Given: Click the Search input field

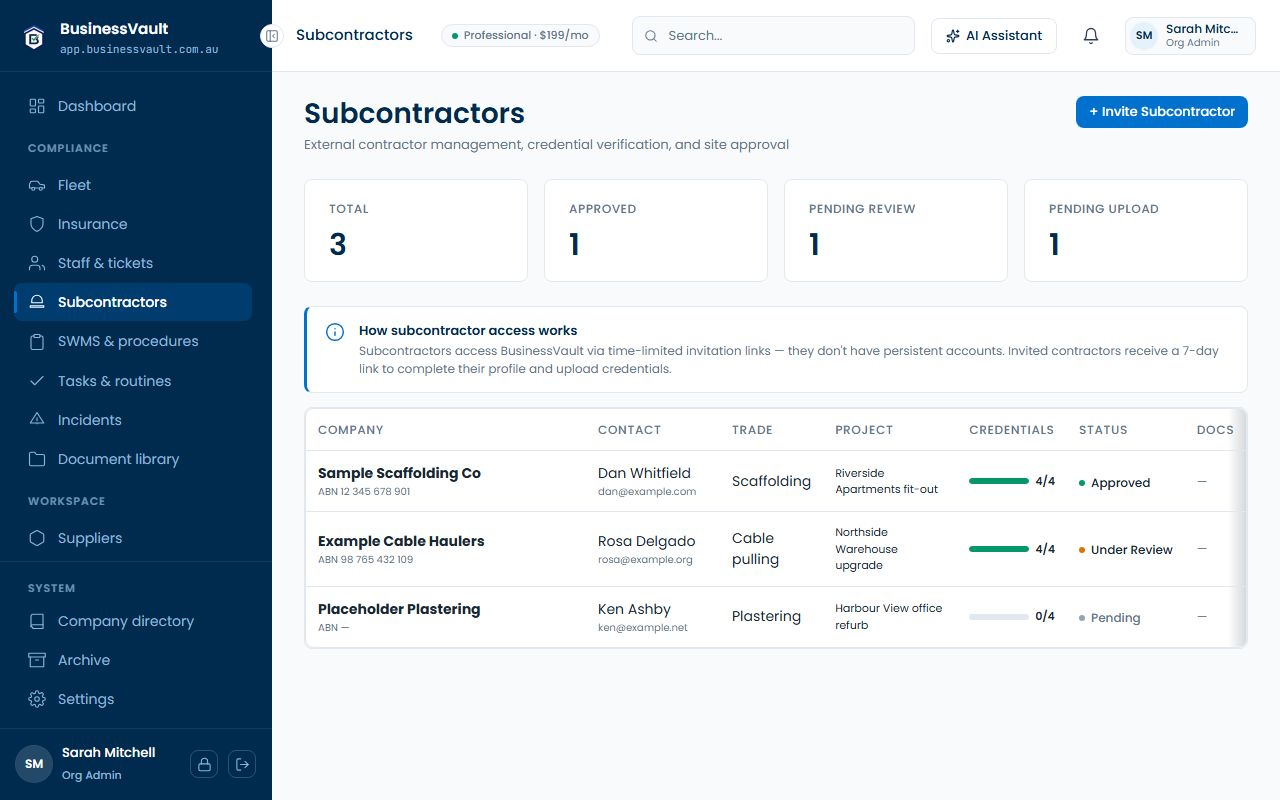Looking at the screenshot, I should [773, 36].
